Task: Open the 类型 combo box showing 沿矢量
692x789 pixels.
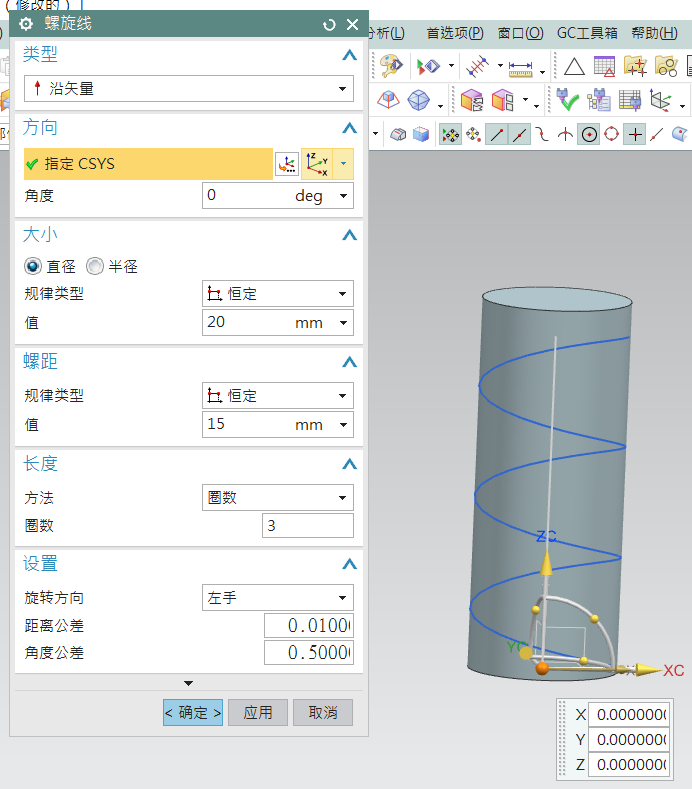Action: [x=189, y=89]
